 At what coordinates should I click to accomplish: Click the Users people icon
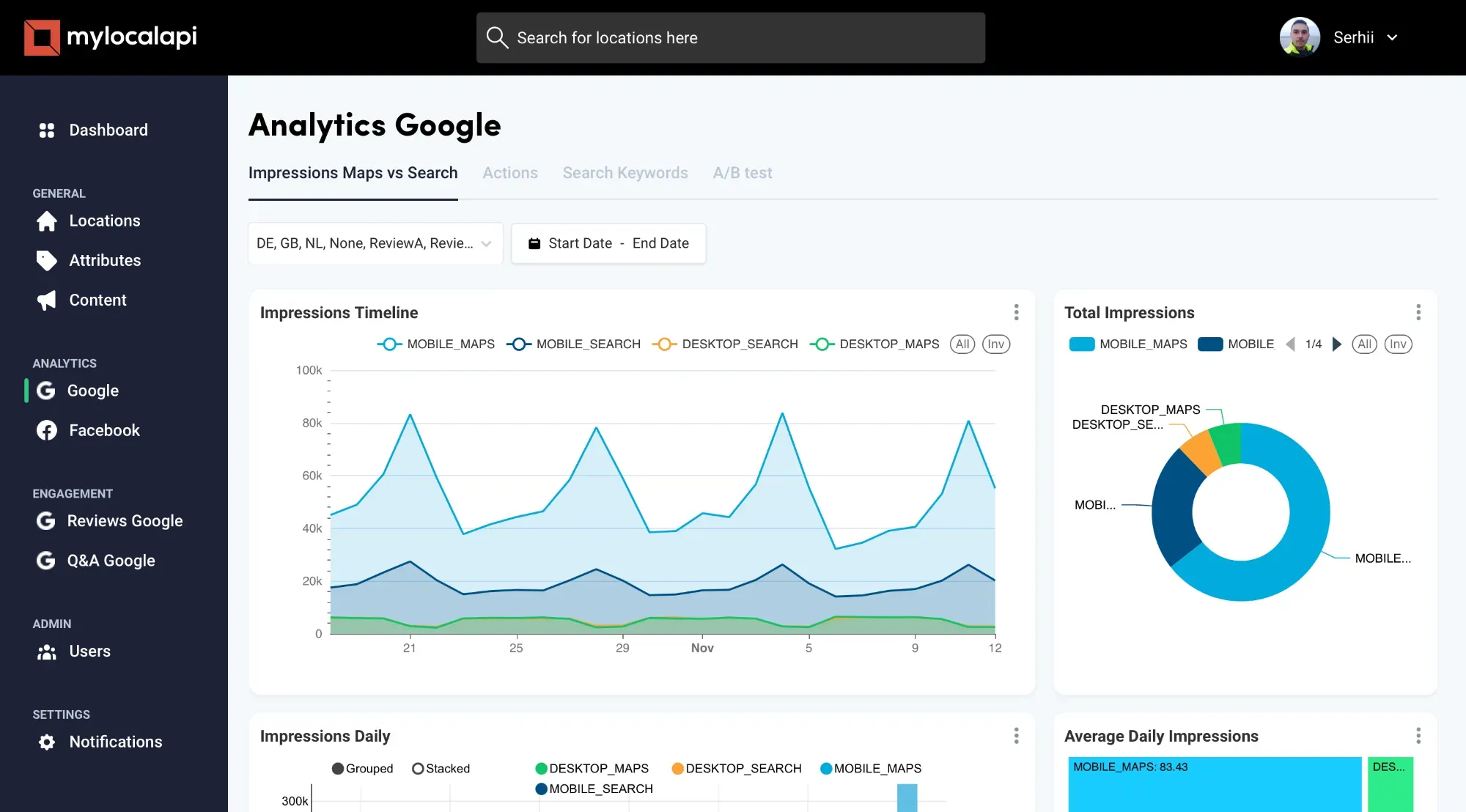point(47,652)
